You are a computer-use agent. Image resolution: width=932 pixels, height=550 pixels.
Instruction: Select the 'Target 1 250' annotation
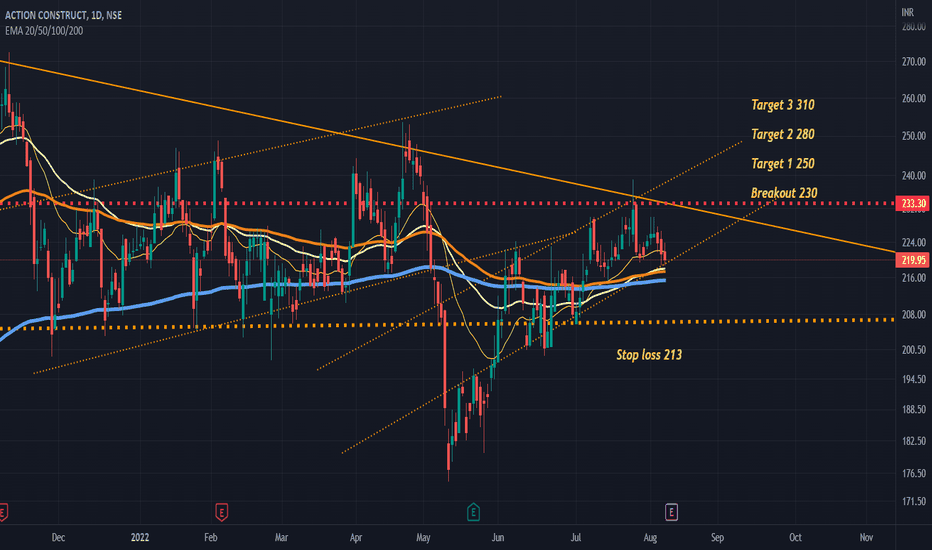pyautogui.click(x=783, y=164)
